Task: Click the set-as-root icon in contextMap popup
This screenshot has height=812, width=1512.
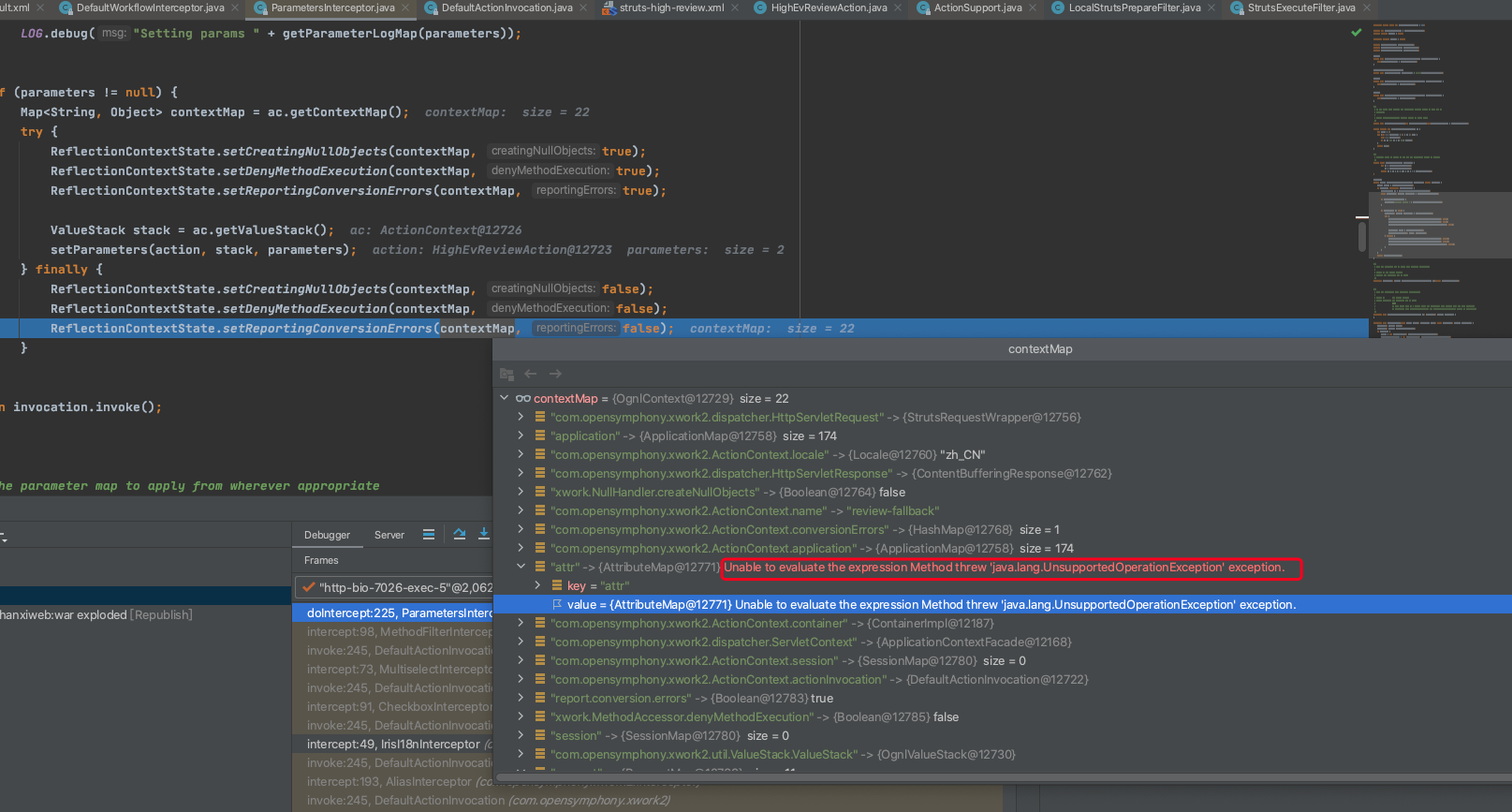Action: (507, 374)
